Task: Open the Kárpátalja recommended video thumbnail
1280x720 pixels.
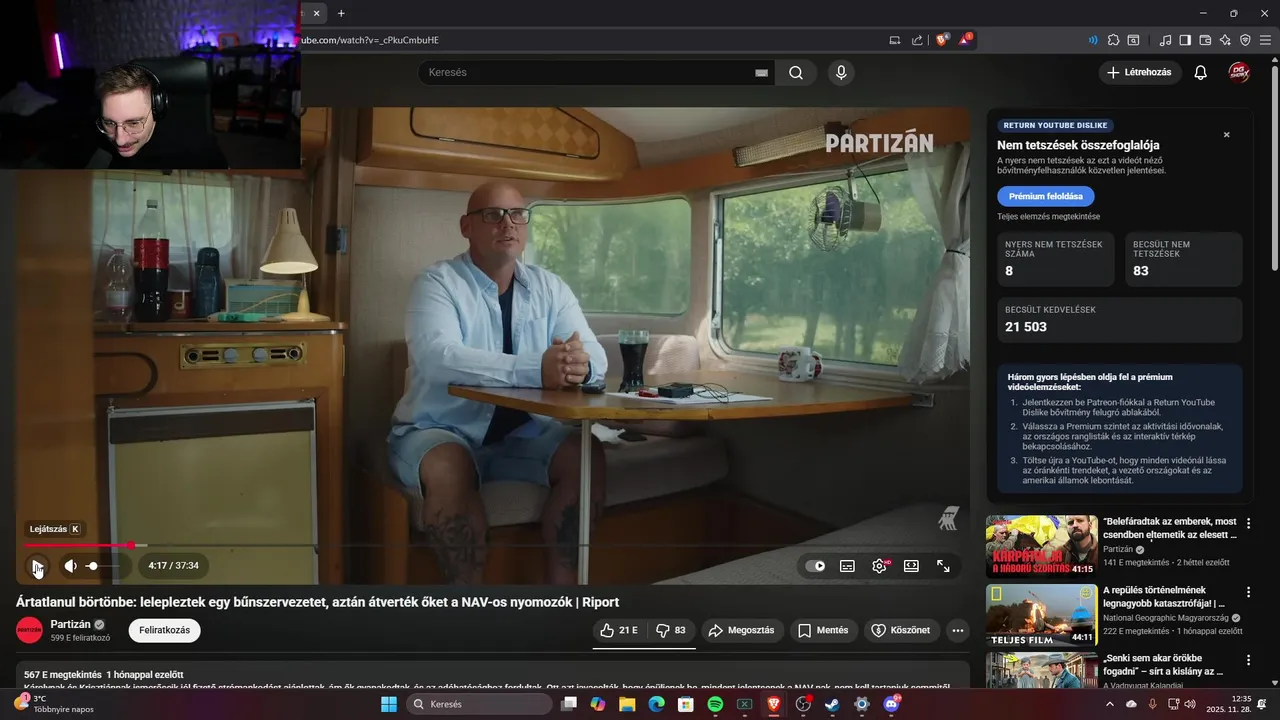Action: tap(1041, 546)
